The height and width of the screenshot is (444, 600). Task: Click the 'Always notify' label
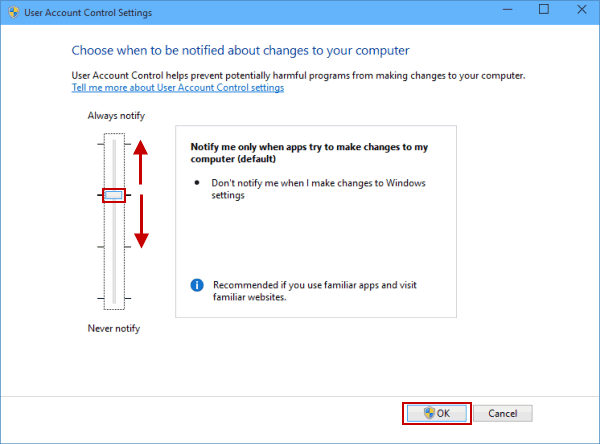click(116, 116)
